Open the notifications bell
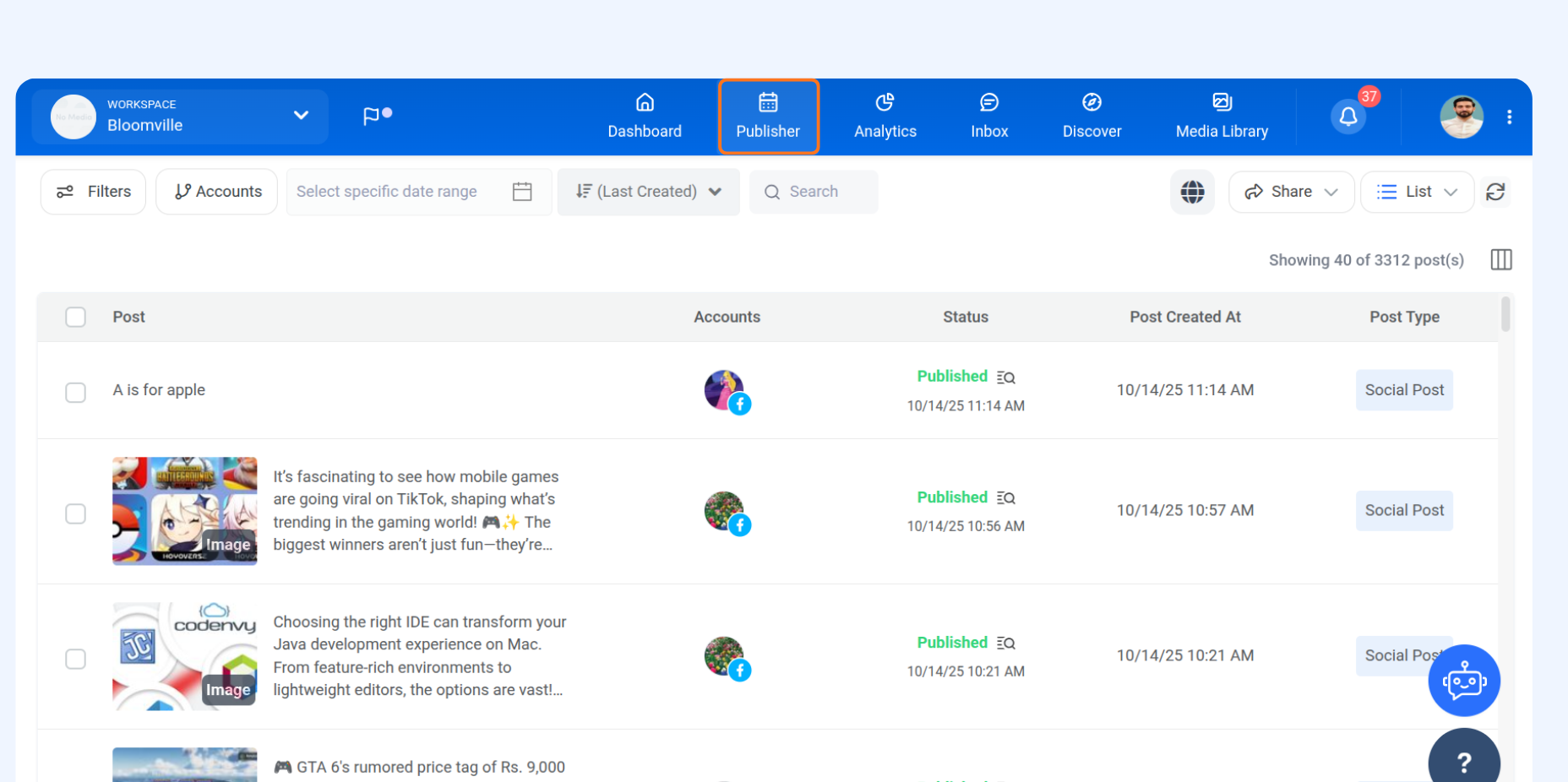1568x782 pixels. [x=1348, y=117]
